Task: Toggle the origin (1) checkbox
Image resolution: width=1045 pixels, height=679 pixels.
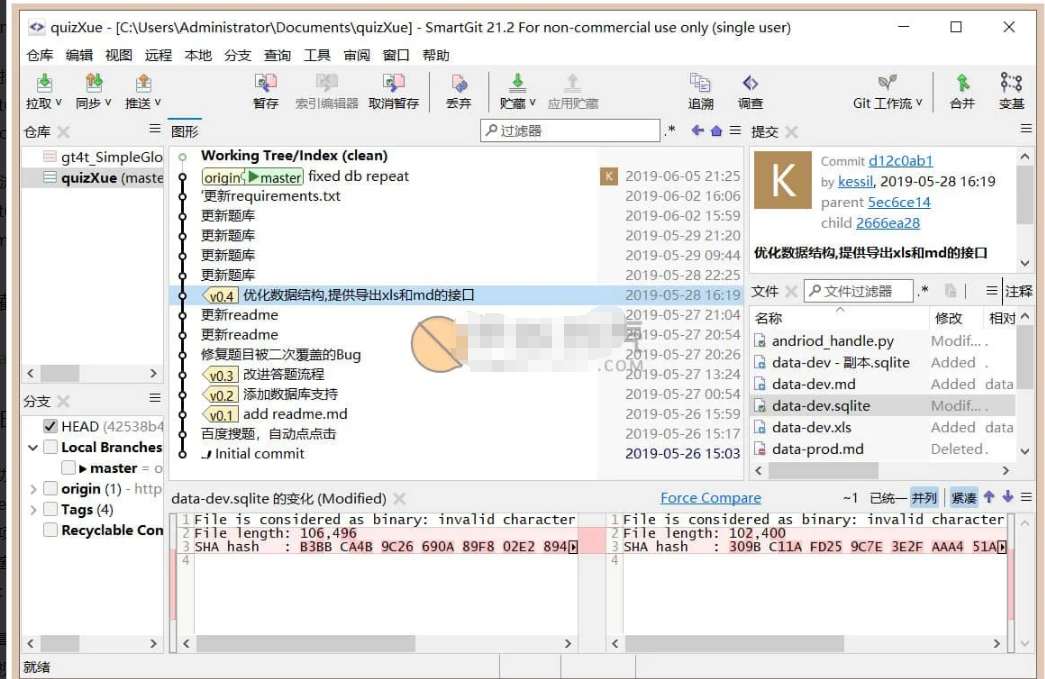Action: coord(50,488)
